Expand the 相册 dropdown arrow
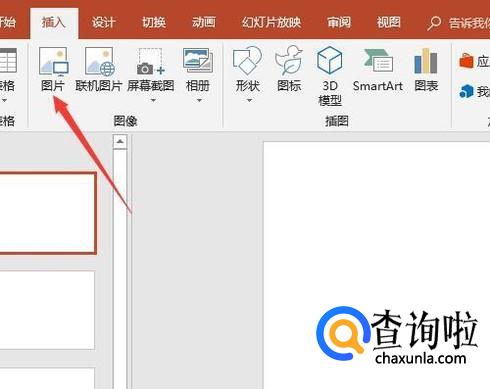The height and width of the screenshot is (389, 490). (199, 100)
